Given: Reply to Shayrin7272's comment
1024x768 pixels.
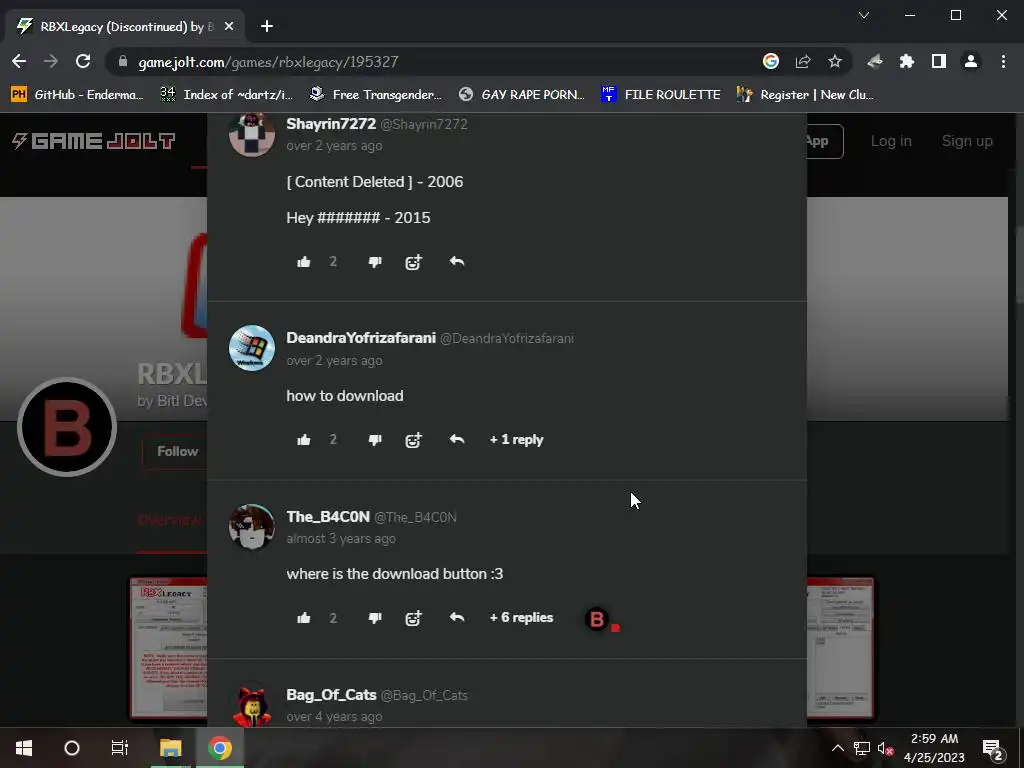Looking at the screenshot, I should [456, 261].
